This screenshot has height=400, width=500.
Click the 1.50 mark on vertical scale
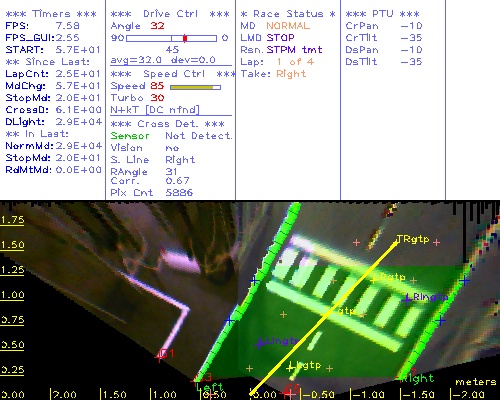pos(12,245)
